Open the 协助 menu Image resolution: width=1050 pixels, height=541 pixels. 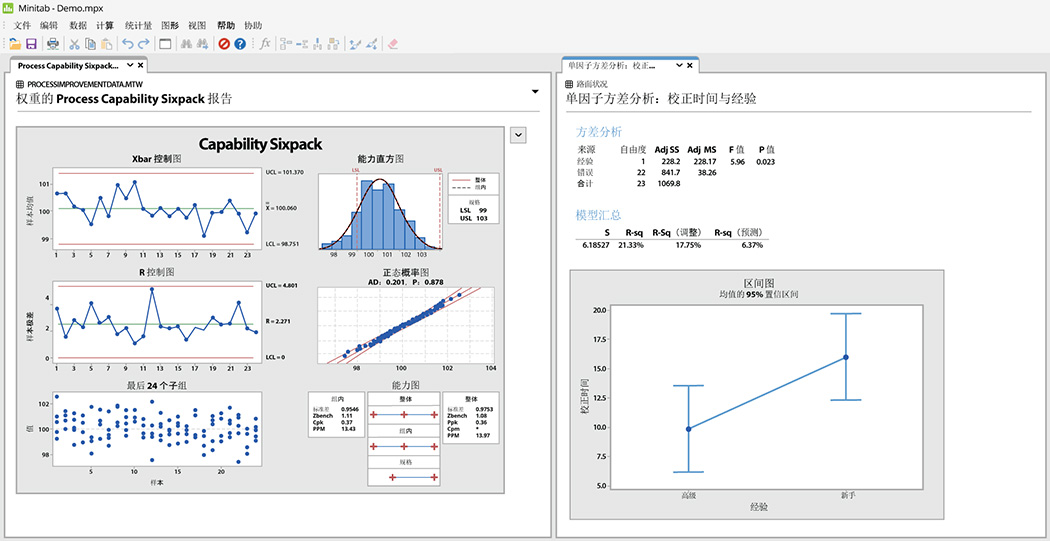[x=253, y=25]
